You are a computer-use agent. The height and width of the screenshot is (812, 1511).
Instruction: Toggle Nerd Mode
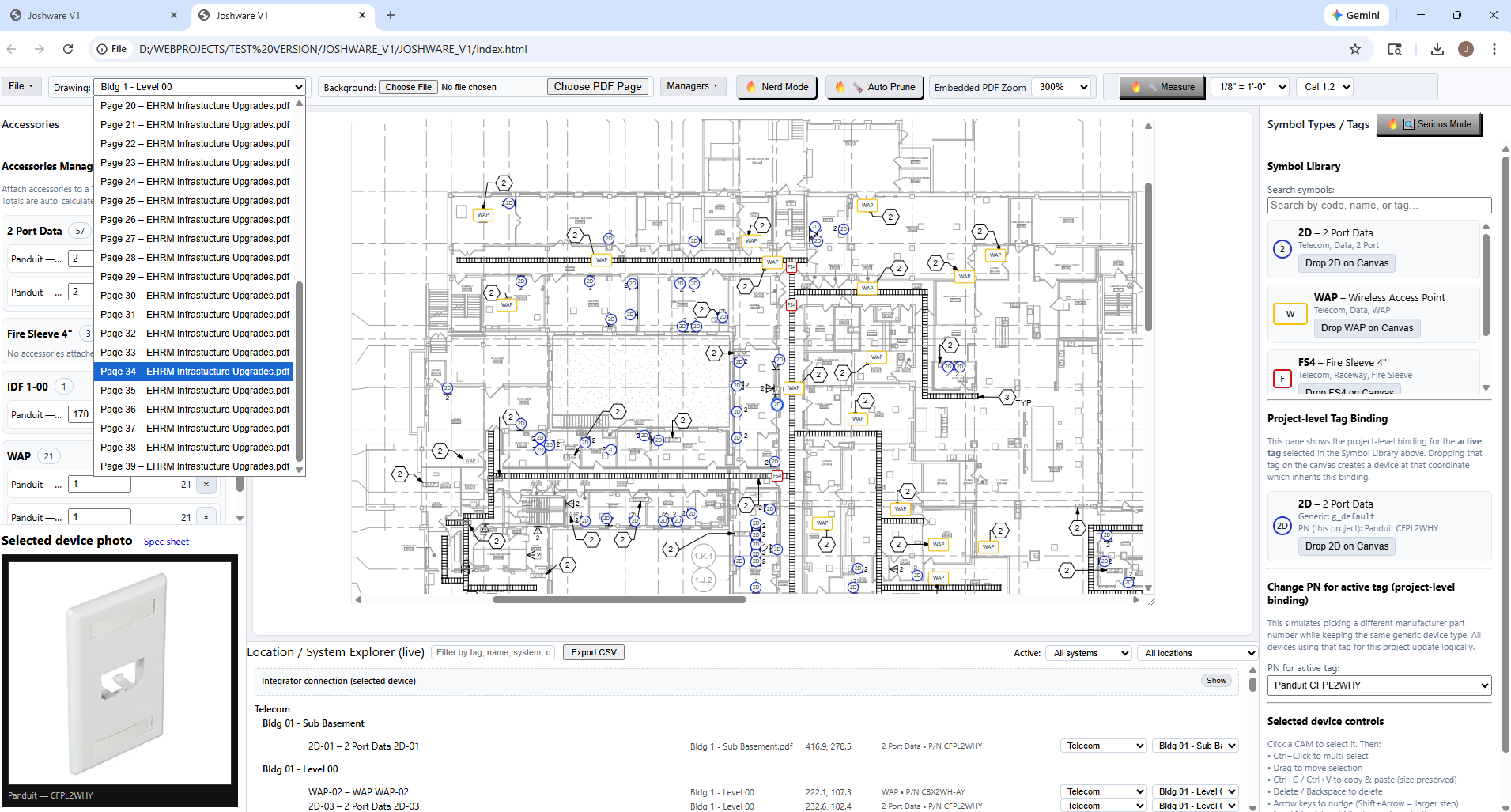[776, 87]
